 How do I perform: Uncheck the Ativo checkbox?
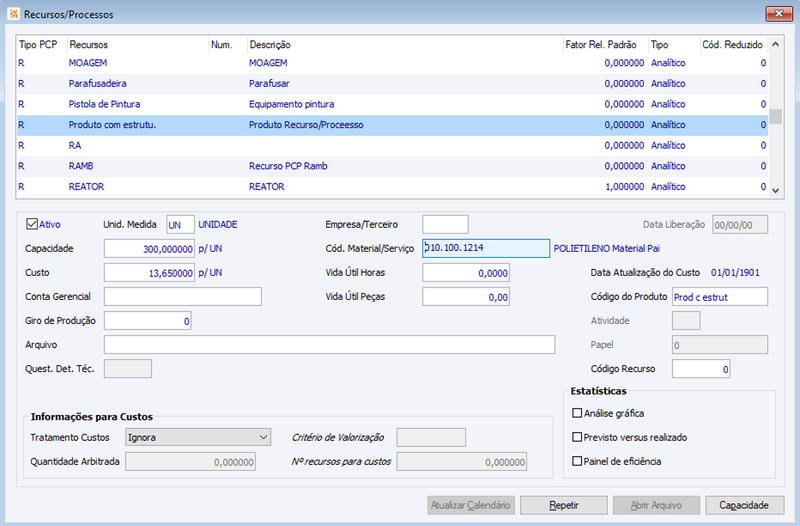click(x=32, y=224)
